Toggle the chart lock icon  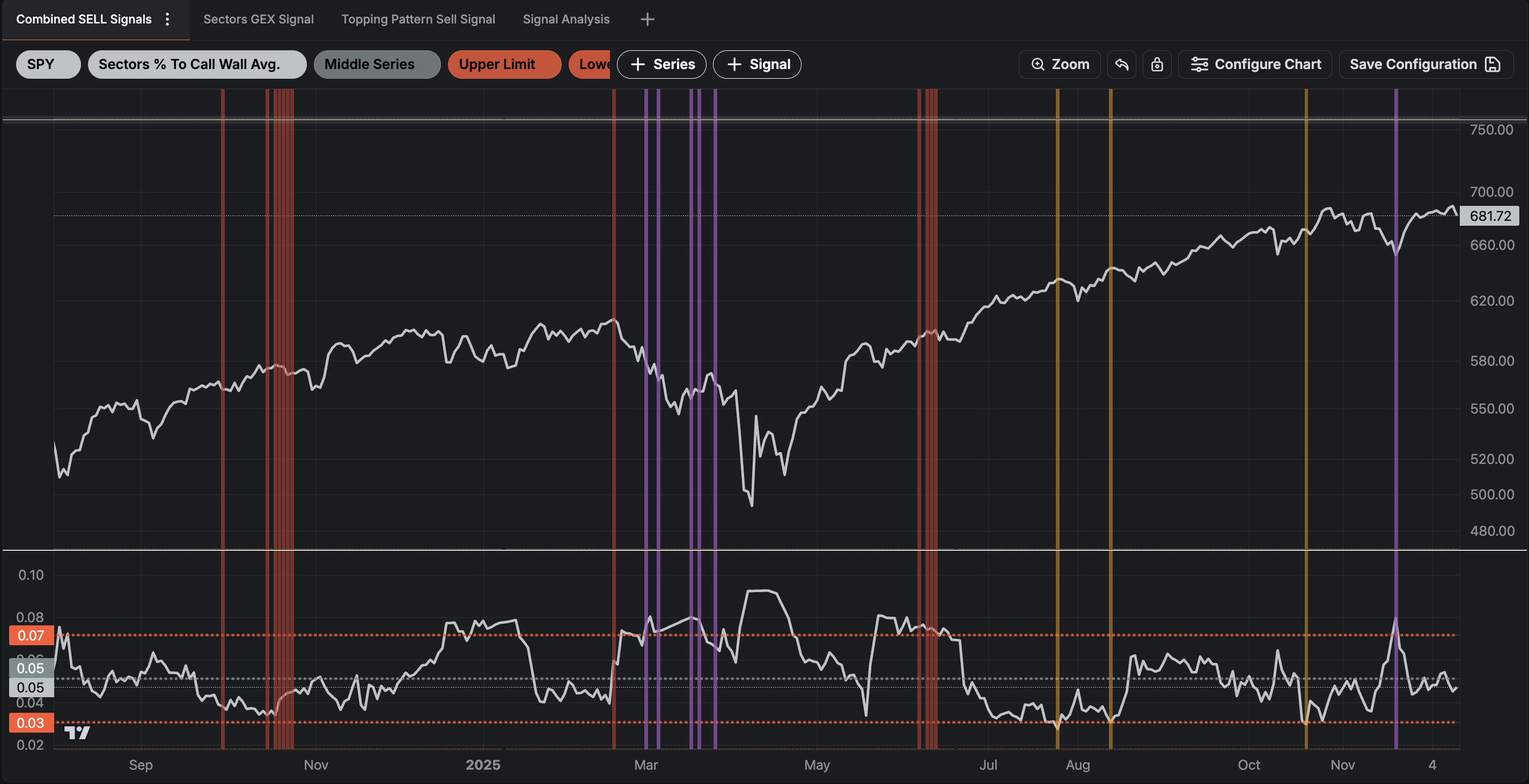(1157, 64)
